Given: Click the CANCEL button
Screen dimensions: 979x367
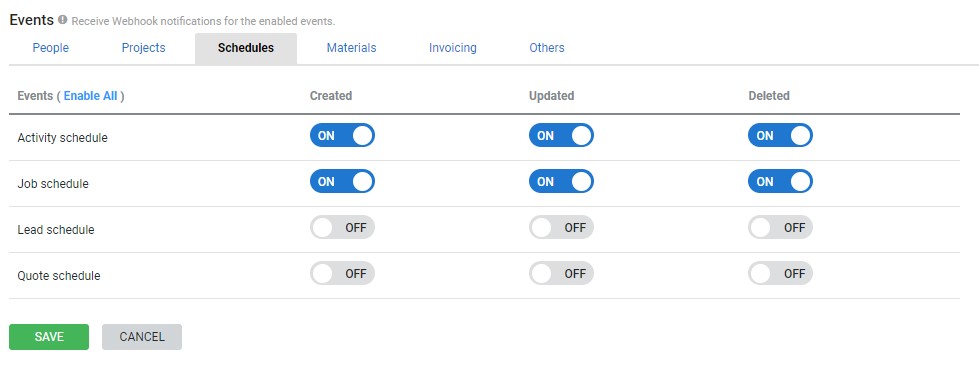Looking at the screenshot, I should point(142,337).
